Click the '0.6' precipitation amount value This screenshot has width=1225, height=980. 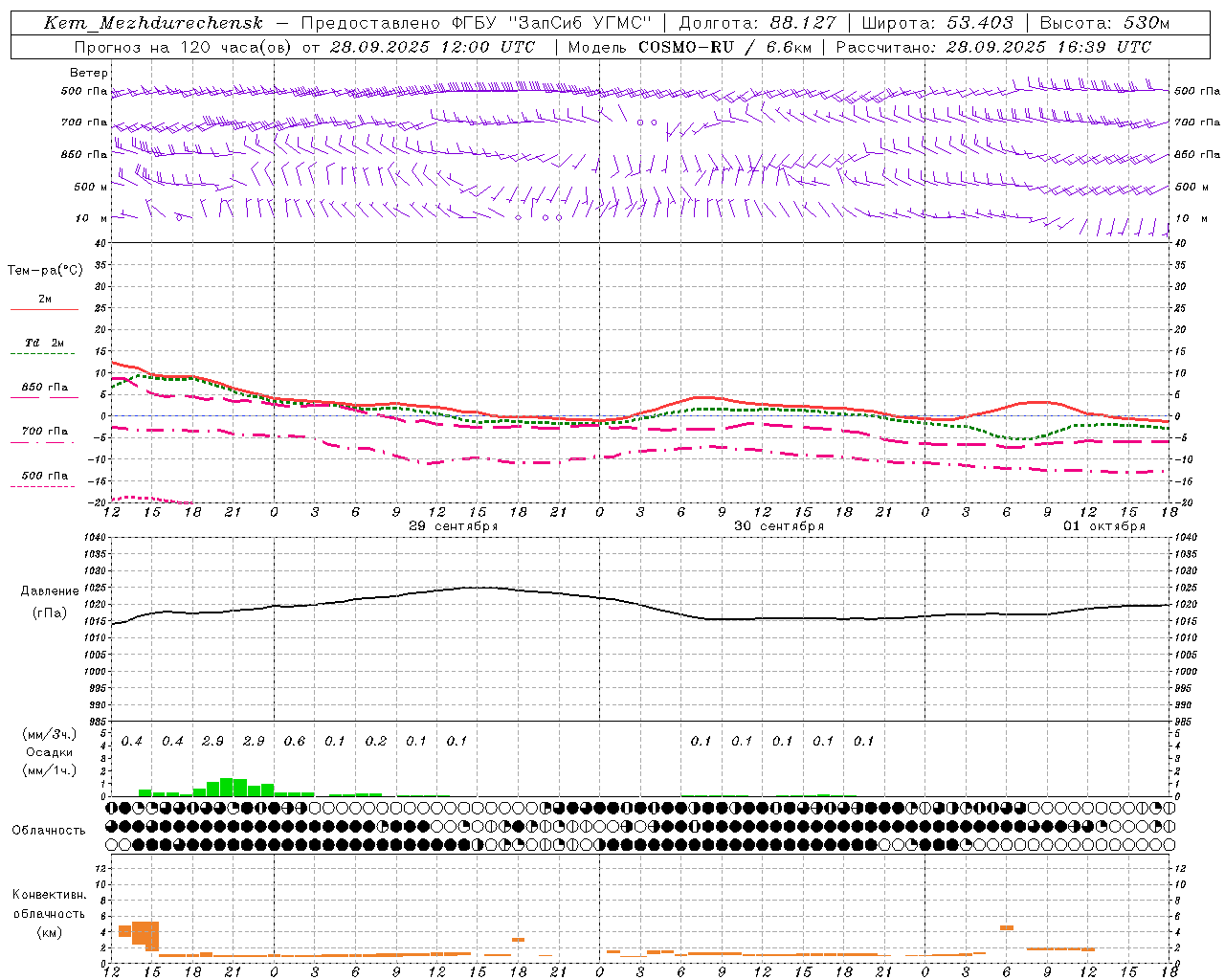[295, 741]
